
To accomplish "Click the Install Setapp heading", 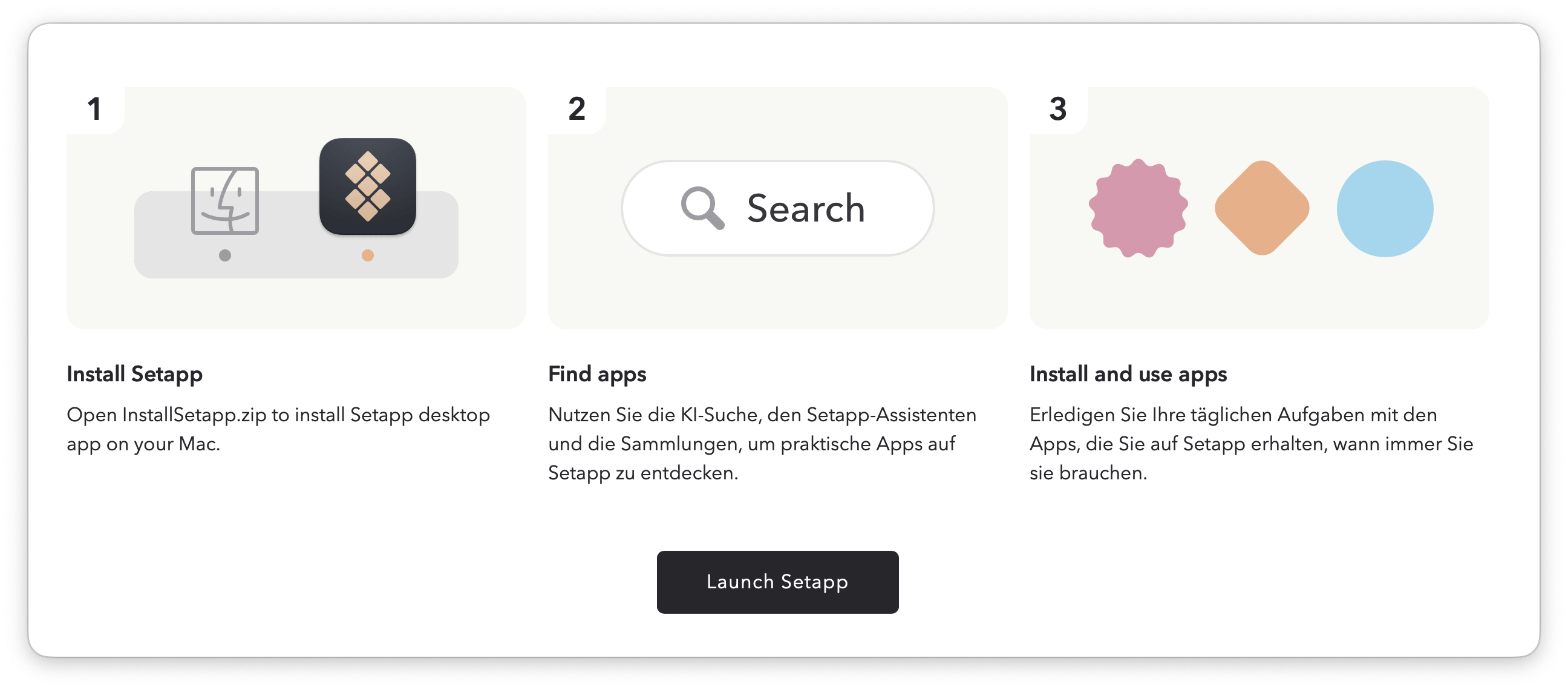I will (x=134, y=374).
